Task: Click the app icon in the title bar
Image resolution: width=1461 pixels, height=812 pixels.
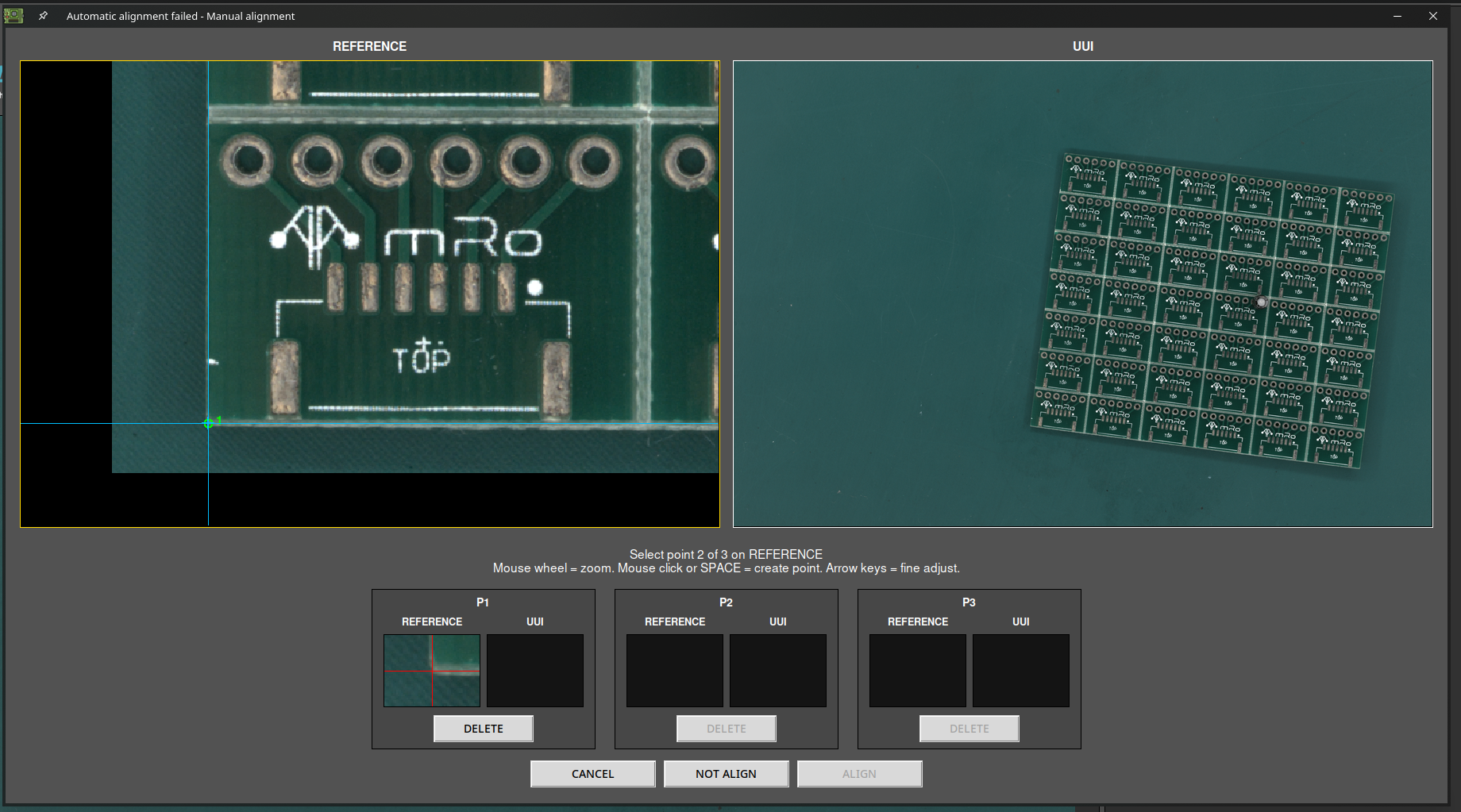Action: pyautogui.click(x=13, y=16)
